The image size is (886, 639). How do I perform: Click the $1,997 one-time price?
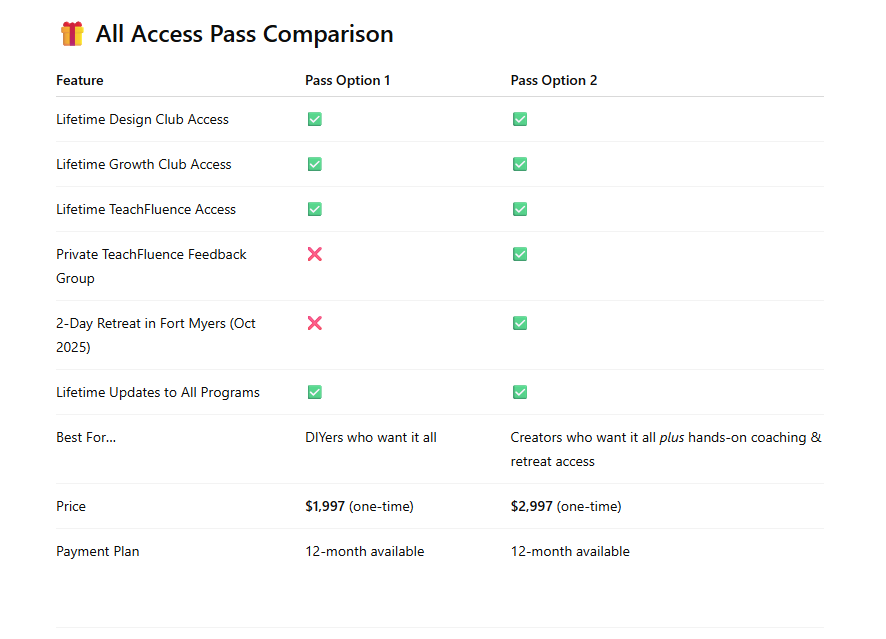(x=359, y=506)
